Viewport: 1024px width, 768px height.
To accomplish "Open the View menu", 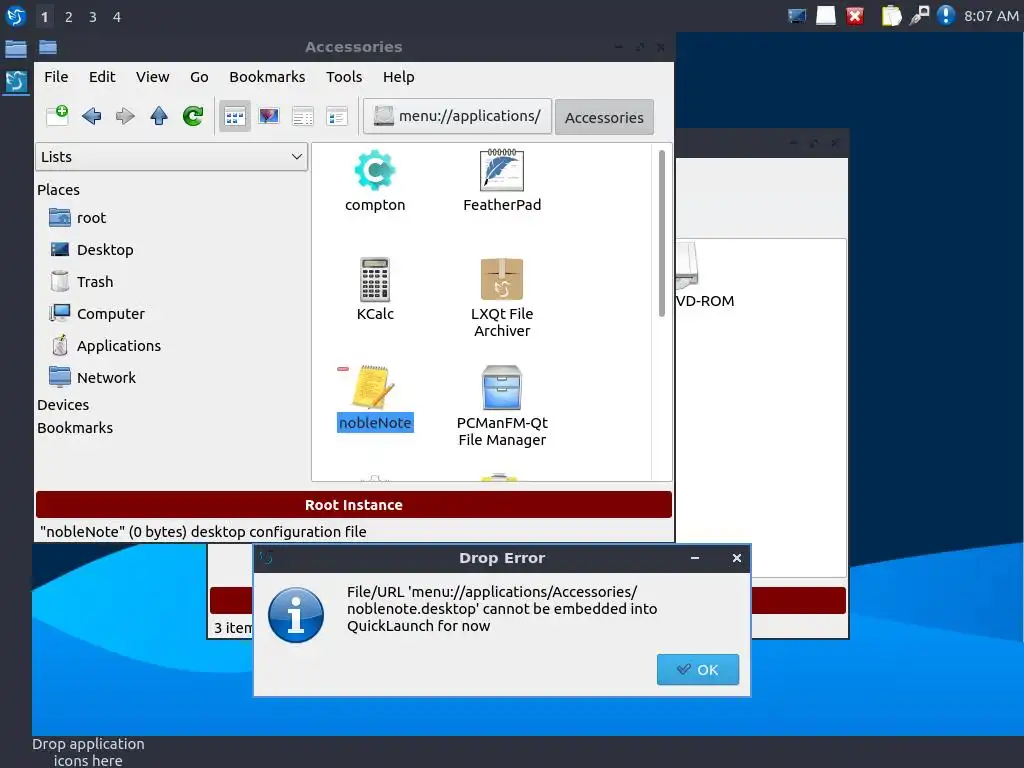I will [152, 77].
